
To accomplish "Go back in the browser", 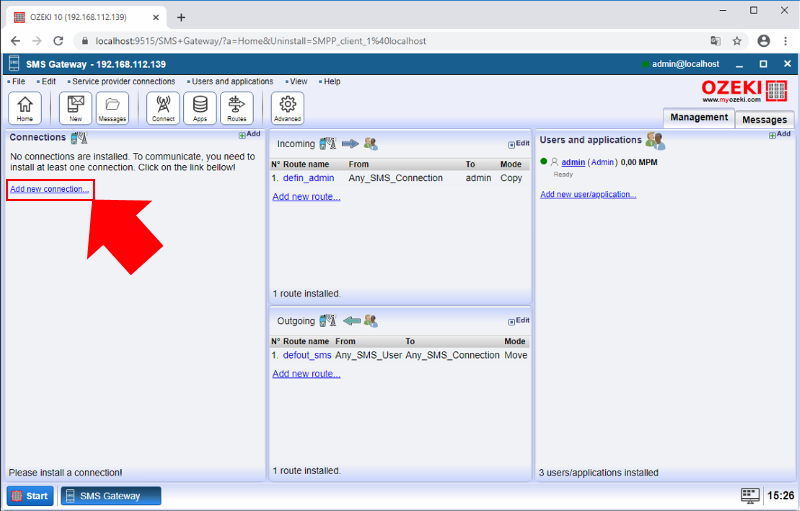I will coord(15,41).
